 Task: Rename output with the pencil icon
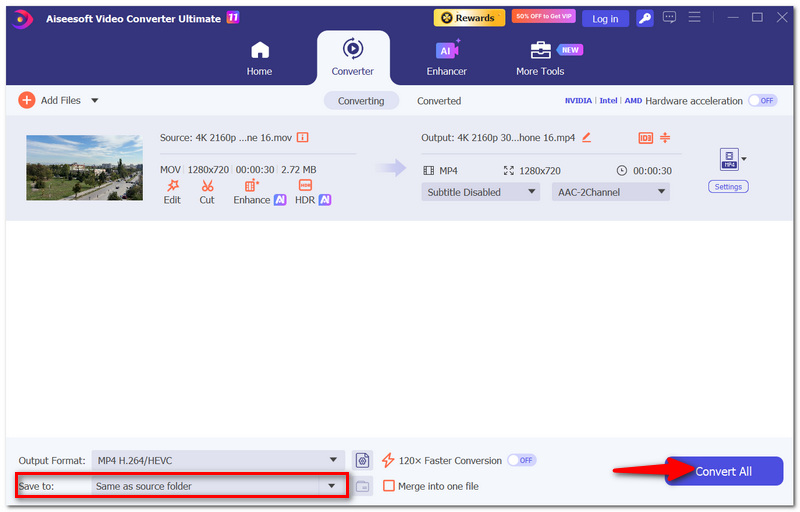587,138
